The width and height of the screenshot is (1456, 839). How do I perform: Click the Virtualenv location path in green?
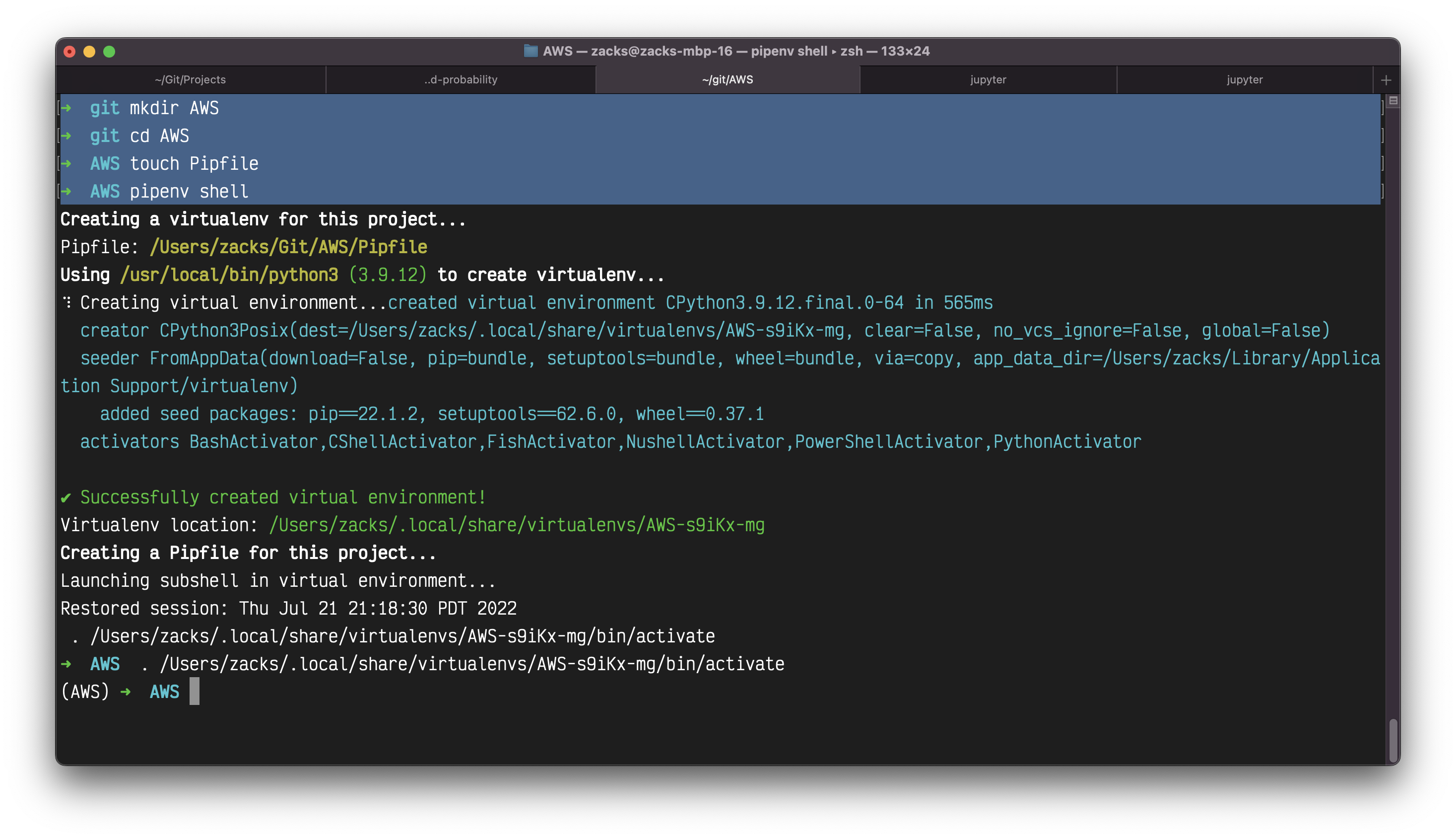(x=517, y=525)
